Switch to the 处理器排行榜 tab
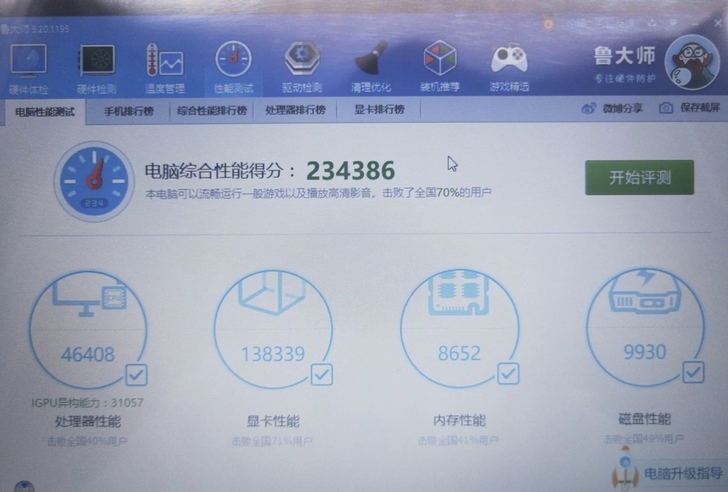The width and height of the screenshot is (728, 492). [295, 110]
